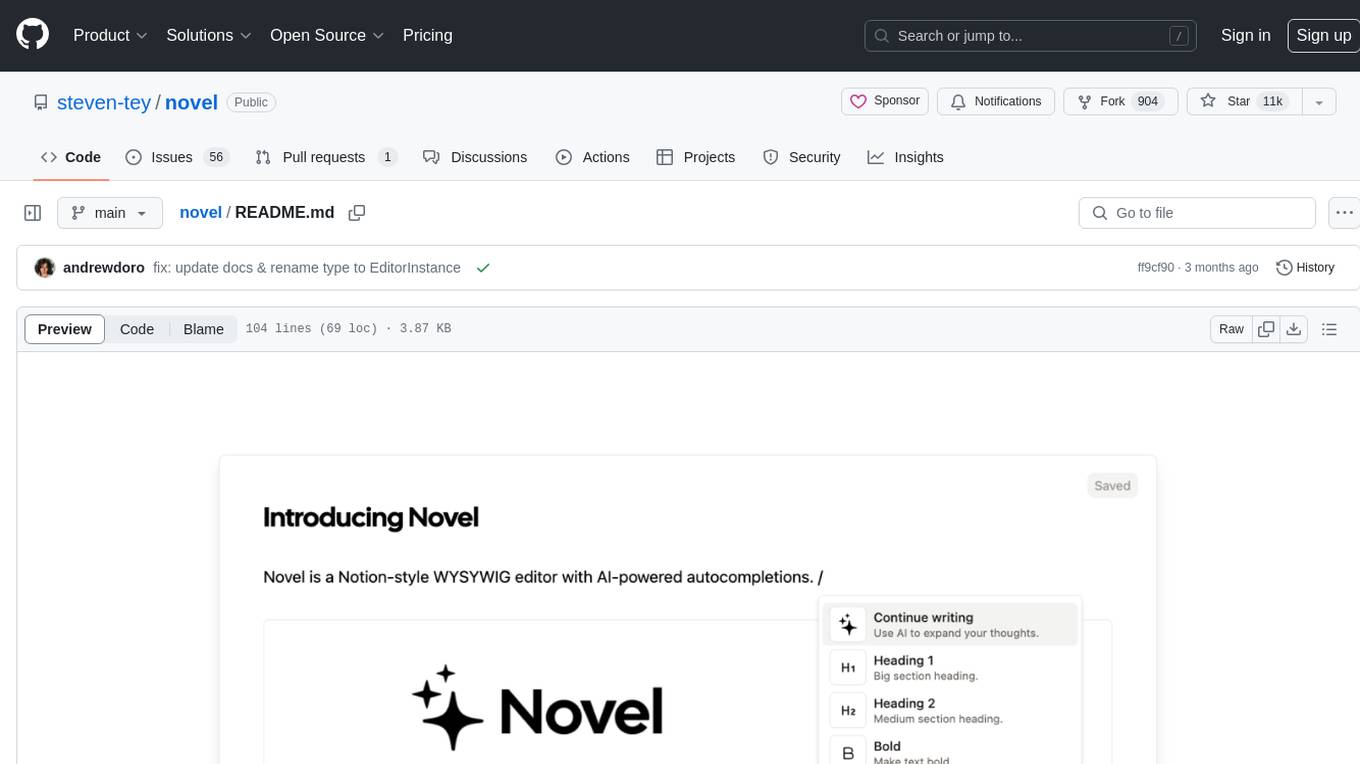Screen dimensions: 1360x764
Task: Switch to the Code tab
Action: point(71,157)
